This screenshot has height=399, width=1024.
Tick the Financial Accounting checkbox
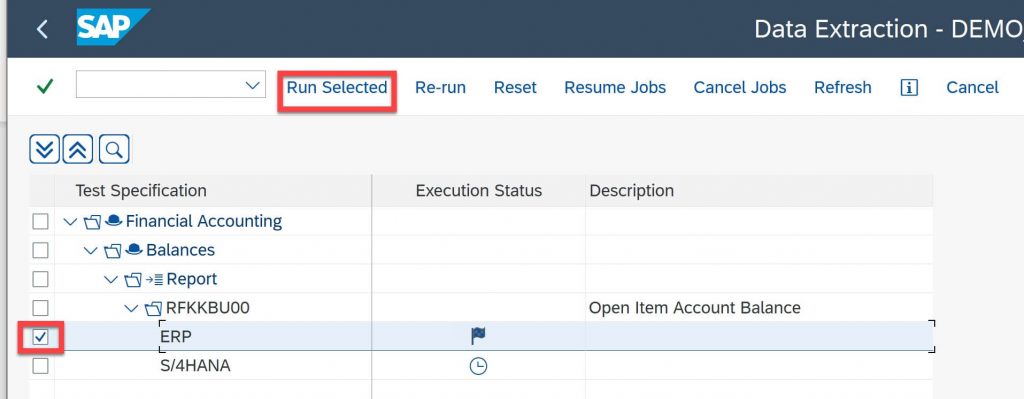coord(40,221)
